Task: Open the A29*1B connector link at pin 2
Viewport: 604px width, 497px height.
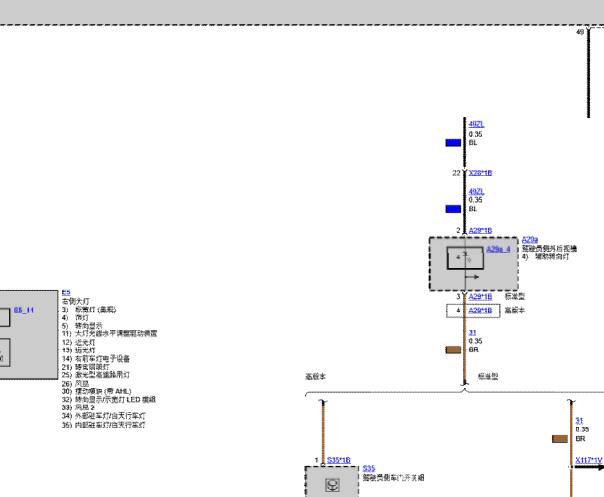Action: click(x=480, y=230)
